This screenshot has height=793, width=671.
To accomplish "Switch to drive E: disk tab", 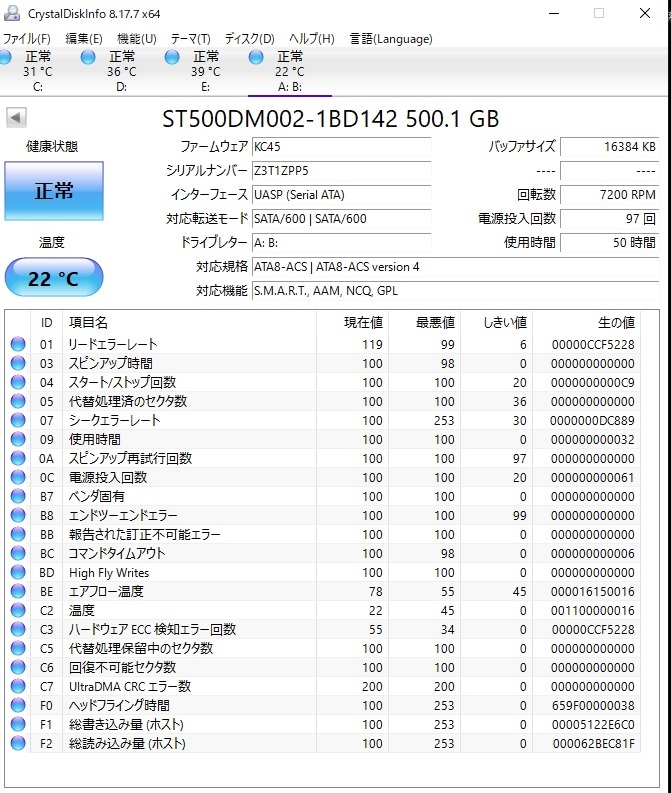I will [x=206, y=71].
